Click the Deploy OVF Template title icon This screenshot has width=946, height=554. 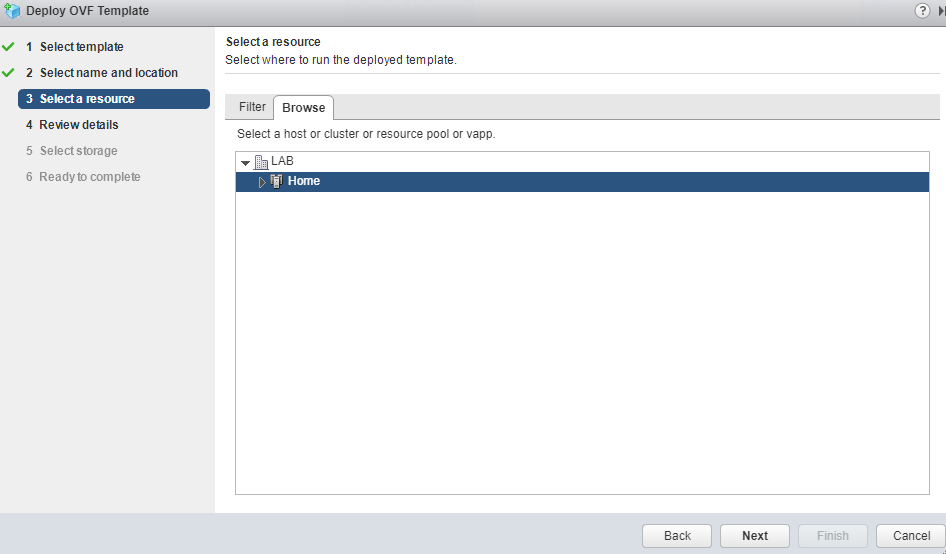coord(12,11)
